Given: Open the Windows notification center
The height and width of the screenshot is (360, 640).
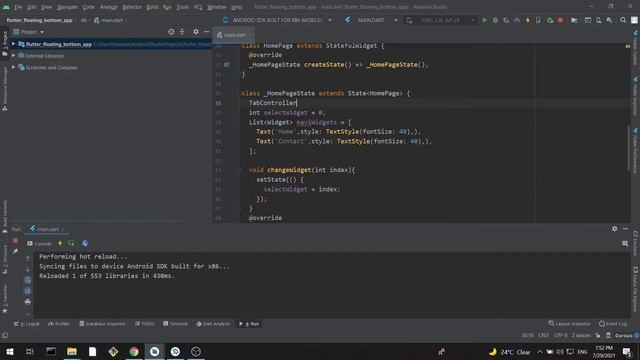Looking at the screenshot, I should [627, 352].
